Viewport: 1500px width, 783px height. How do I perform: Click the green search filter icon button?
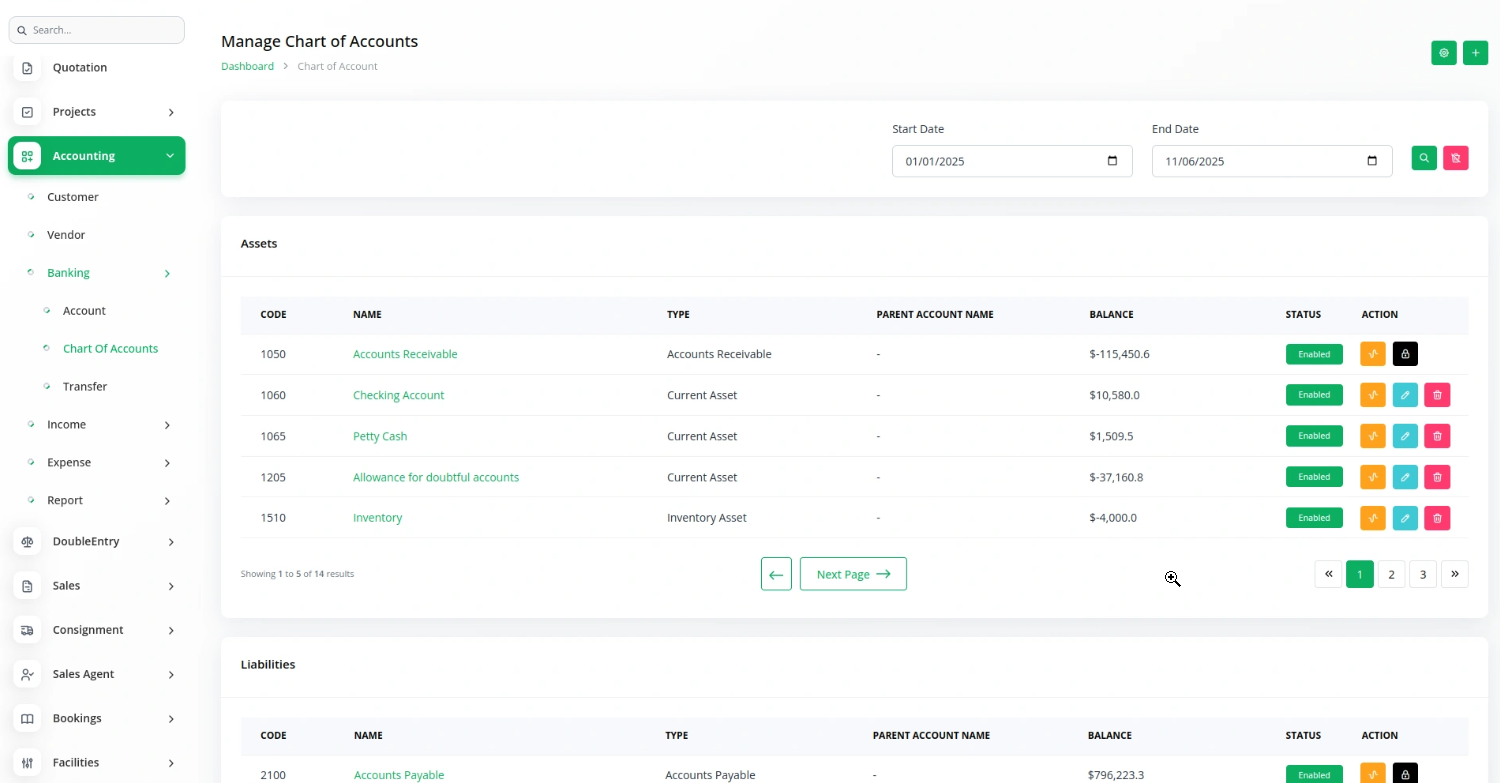coord(1424,158)
